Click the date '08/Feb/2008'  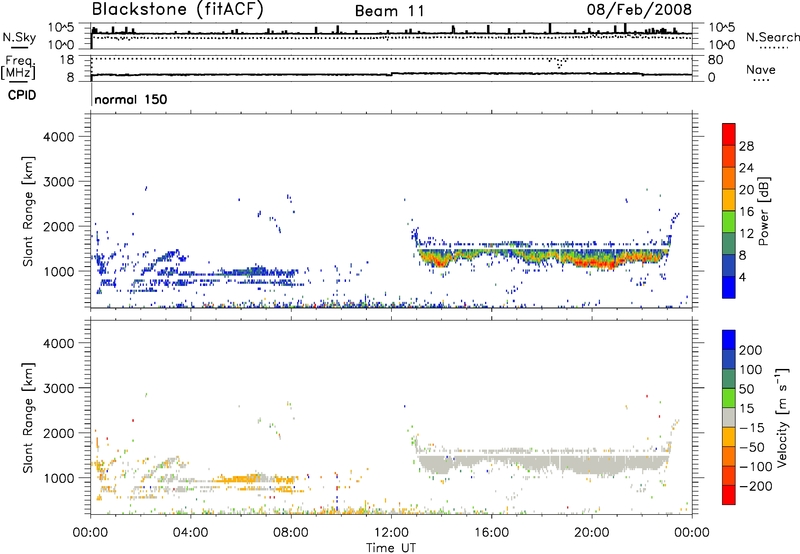[639, 9]
